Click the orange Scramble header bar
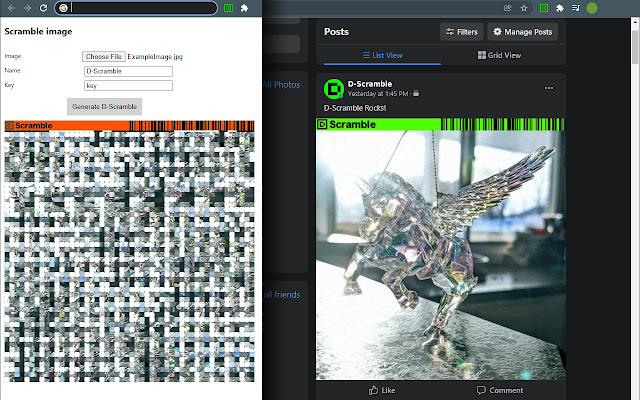Screen dimensions: 640x400 click(x=129, y=126)
